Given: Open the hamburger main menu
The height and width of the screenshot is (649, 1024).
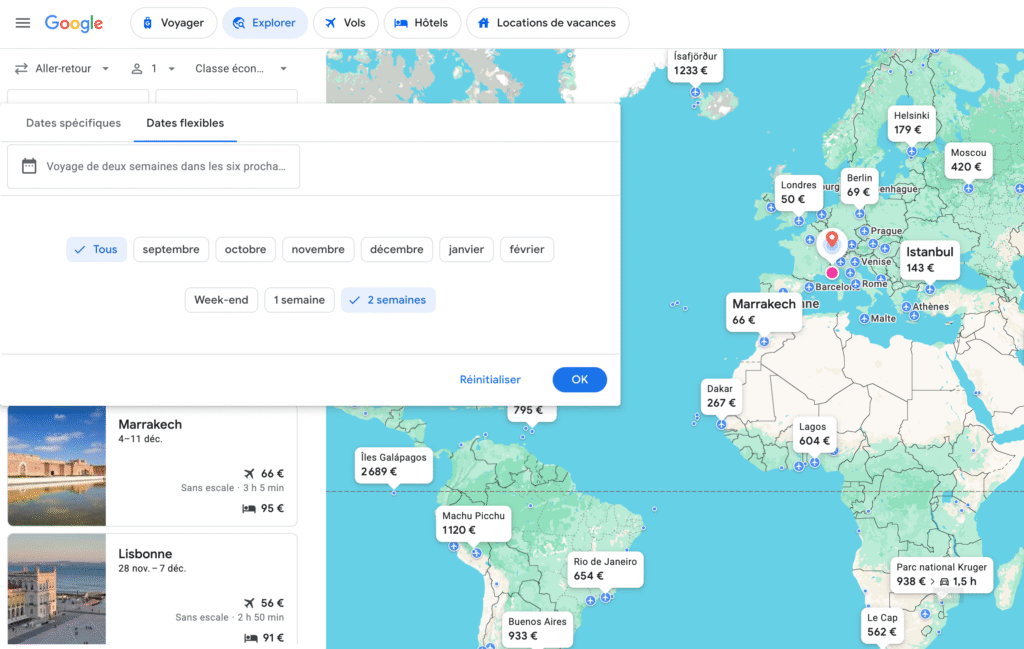Looking at the screenshot, I should [x=23, y=23].
